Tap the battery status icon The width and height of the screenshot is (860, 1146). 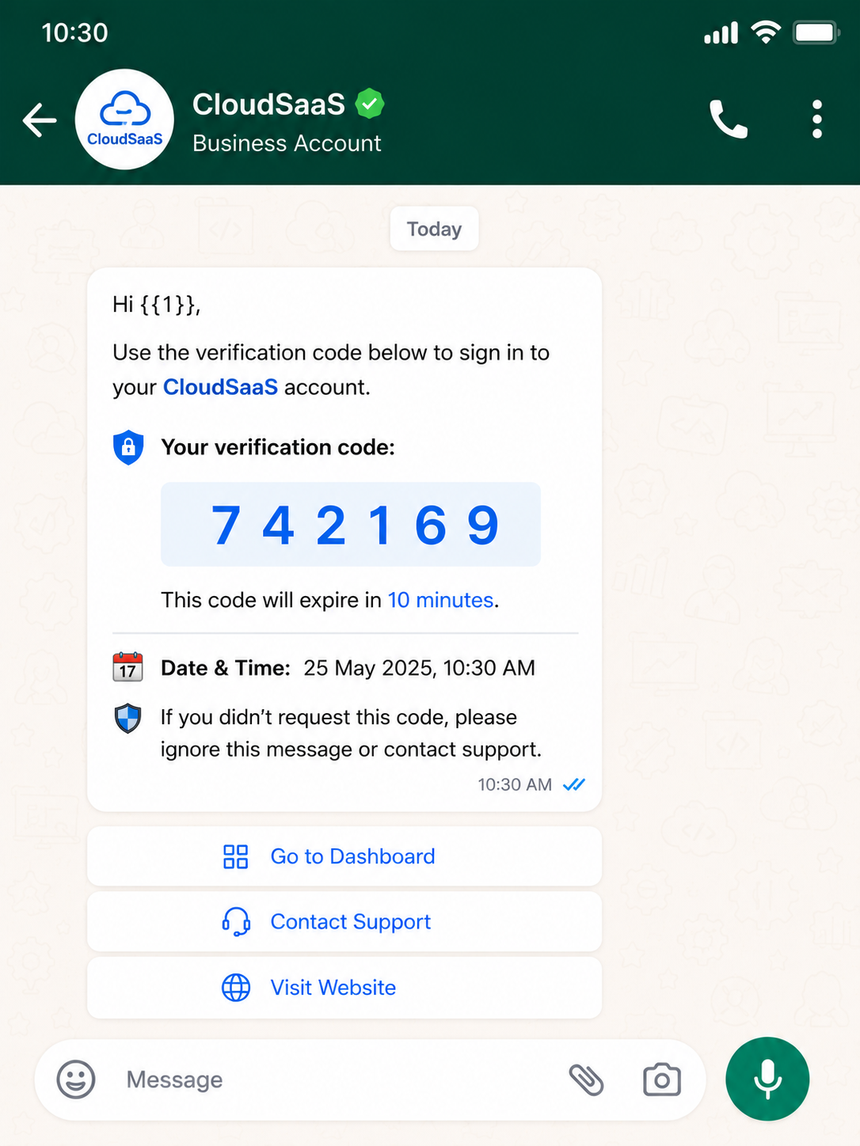pos(816,33)
